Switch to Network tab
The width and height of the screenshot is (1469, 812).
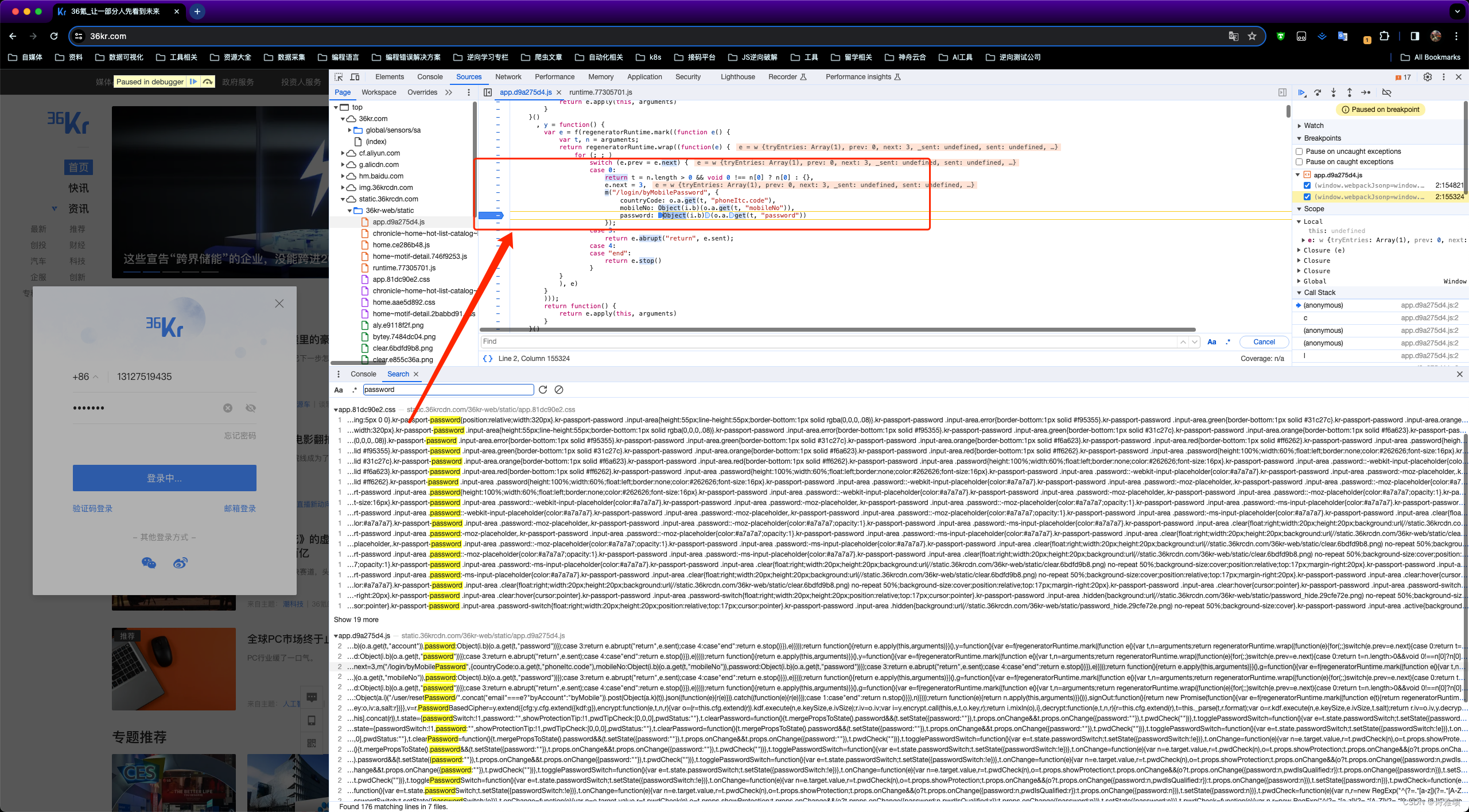click(x=508, y=77)
